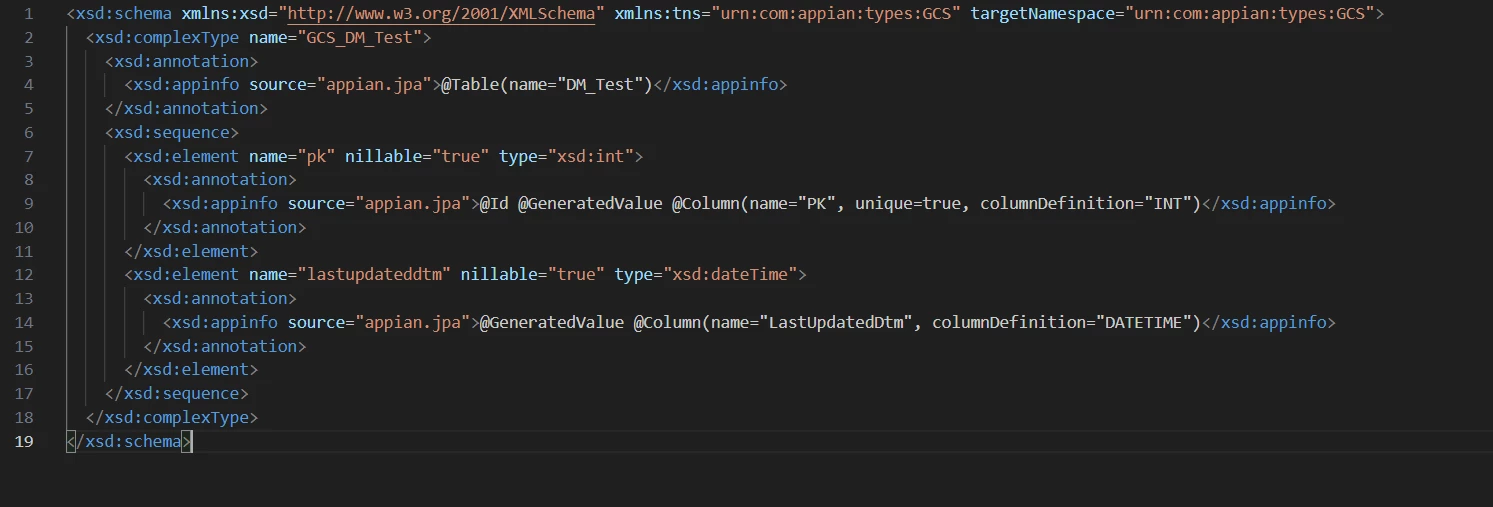1493x507 pixels.
Task: Click the closing xsd:complexType tag
Action: (x=172, y=417)
